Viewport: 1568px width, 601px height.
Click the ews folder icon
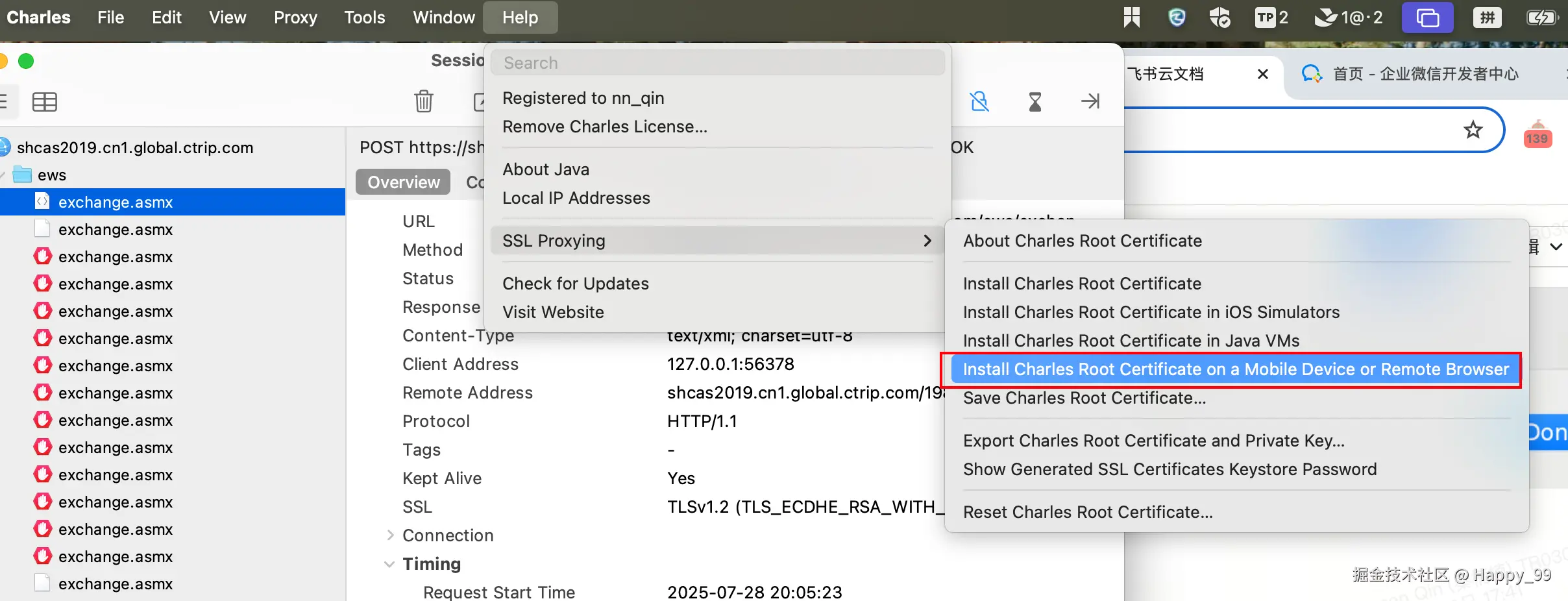23,175
